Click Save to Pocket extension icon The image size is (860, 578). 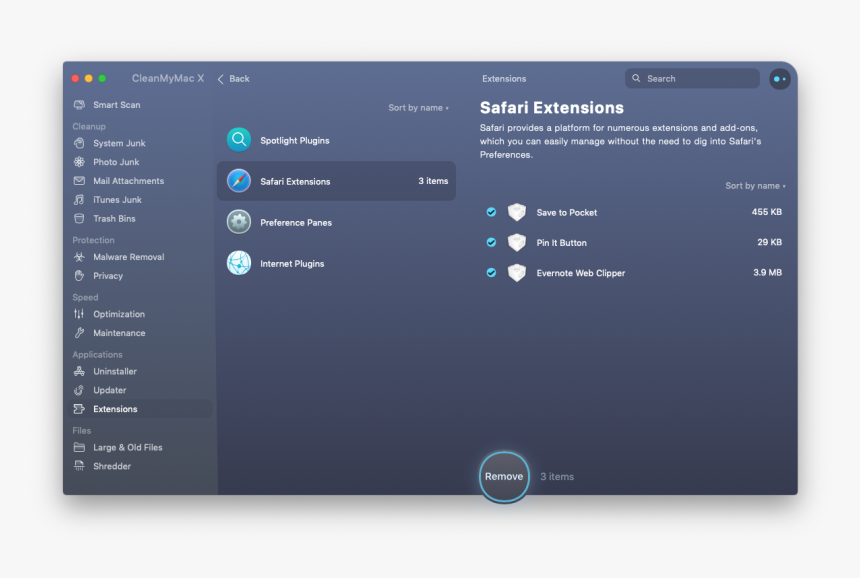click(517, 212)
